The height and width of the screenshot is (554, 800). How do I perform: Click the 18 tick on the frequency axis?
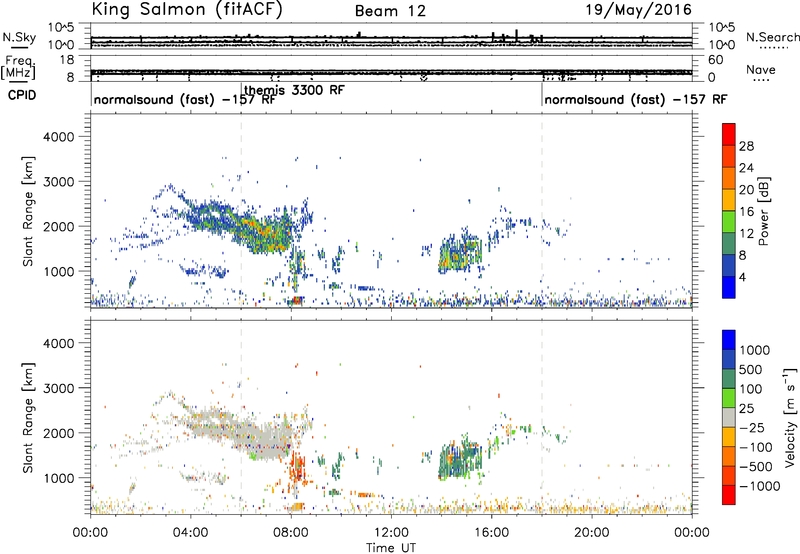click(x=67, y=60)
